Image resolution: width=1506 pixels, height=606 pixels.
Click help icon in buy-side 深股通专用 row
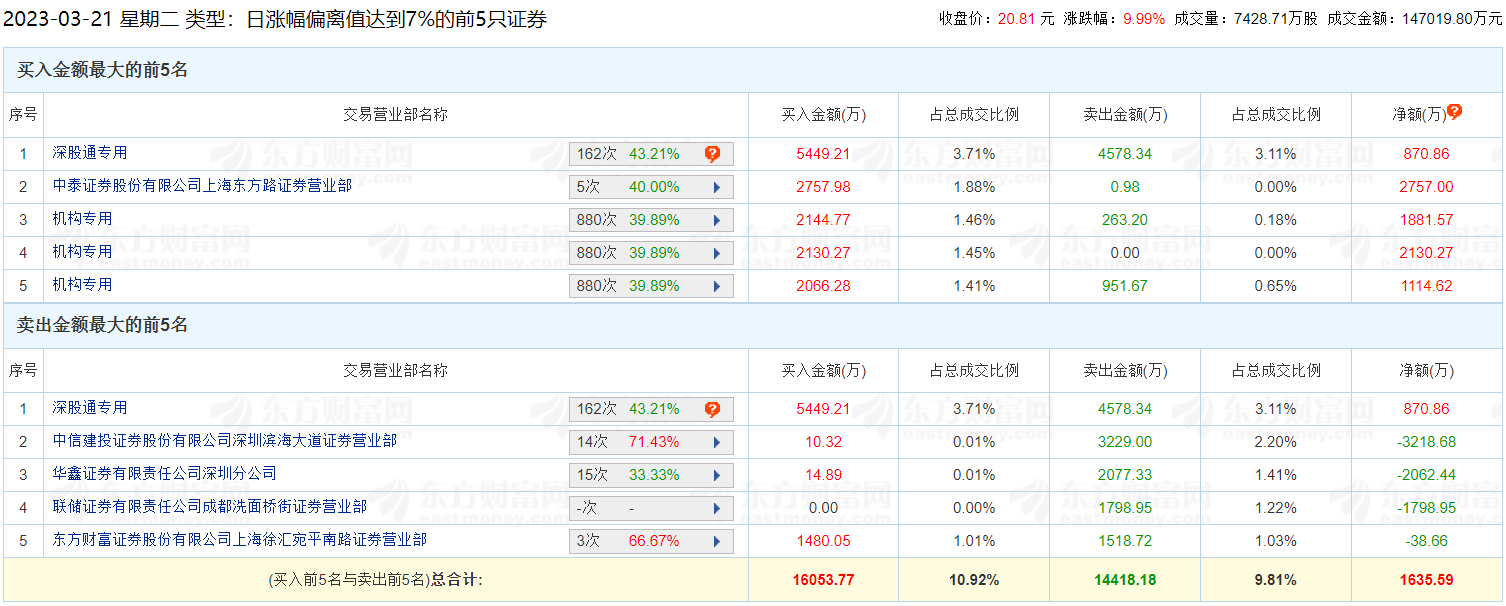pos(712,154)
